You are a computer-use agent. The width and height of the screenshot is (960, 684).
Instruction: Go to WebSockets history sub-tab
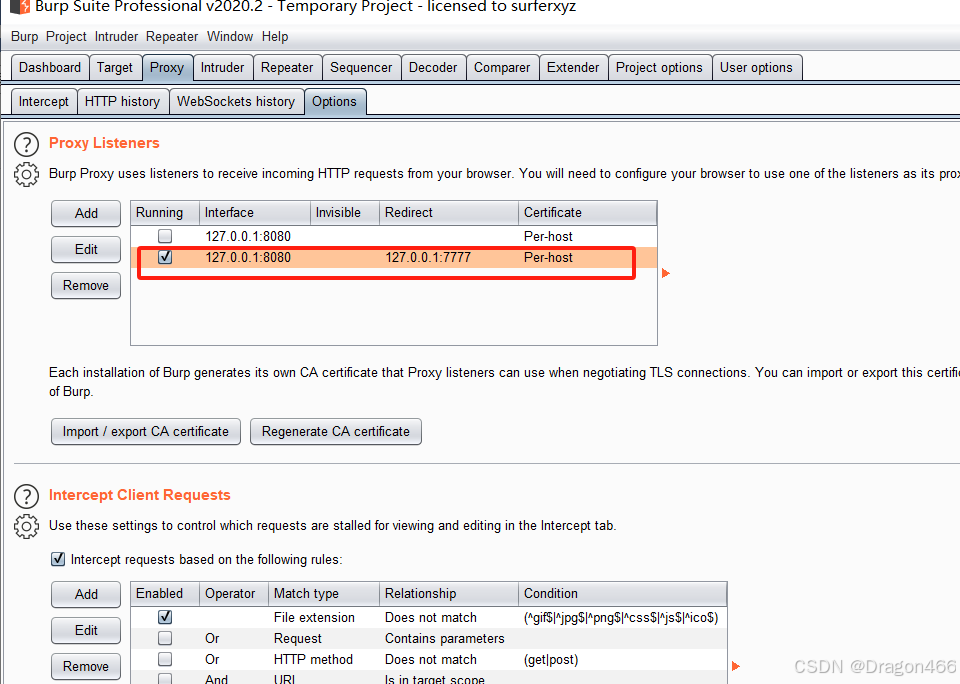click(x=236, y=102)
